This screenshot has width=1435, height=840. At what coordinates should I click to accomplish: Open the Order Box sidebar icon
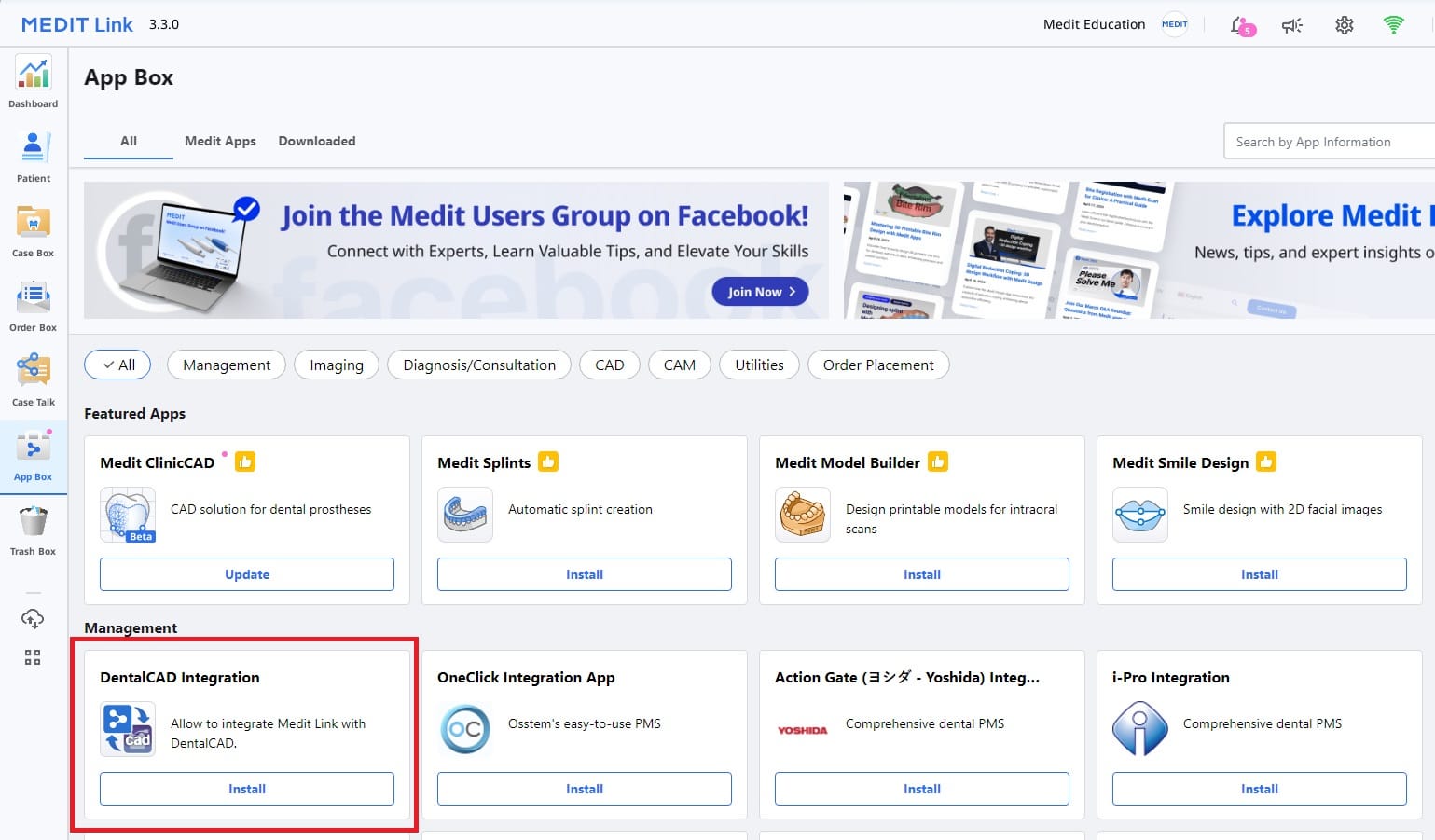pos(34,306)
